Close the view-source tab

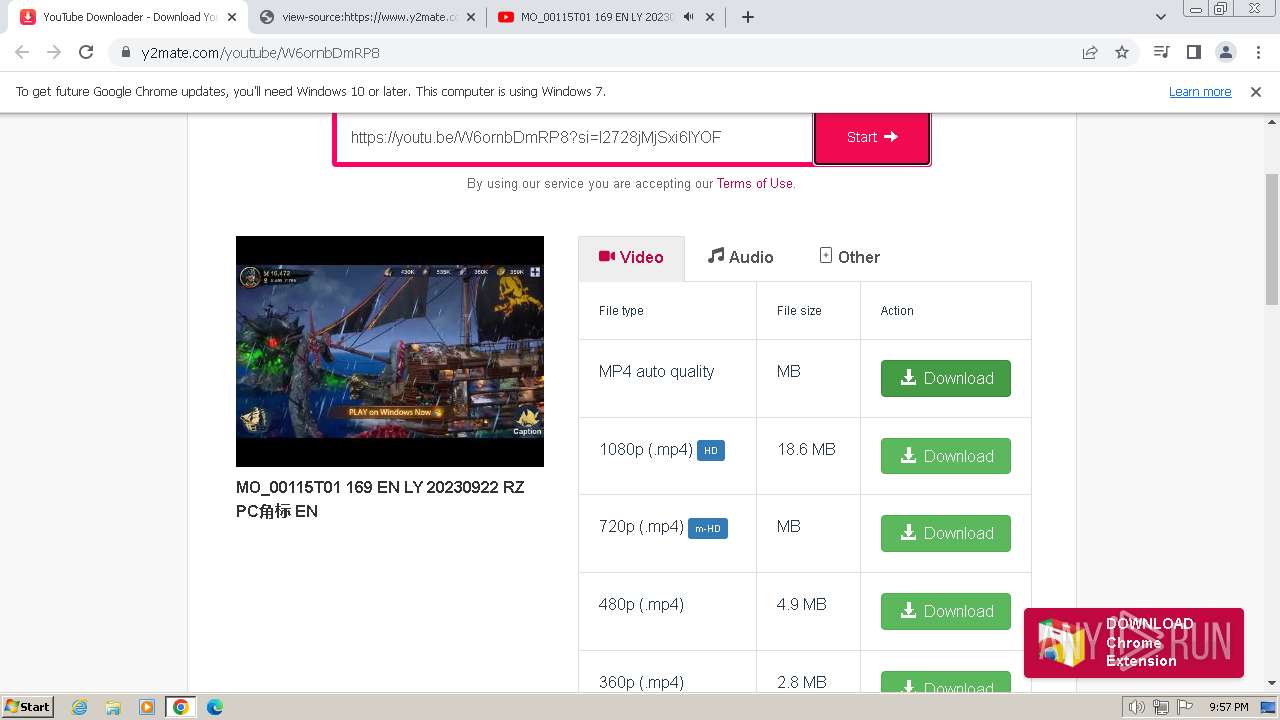coord(471,17)
